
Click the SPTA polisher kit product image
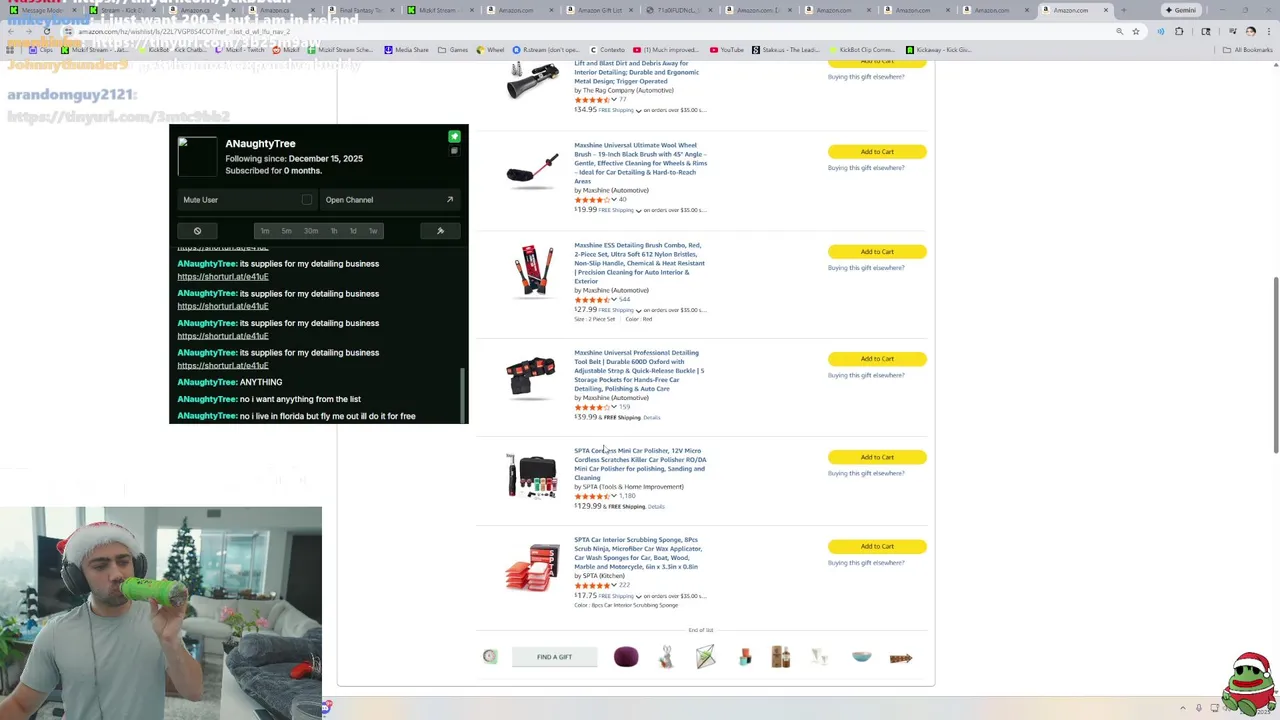pos(531,476)
